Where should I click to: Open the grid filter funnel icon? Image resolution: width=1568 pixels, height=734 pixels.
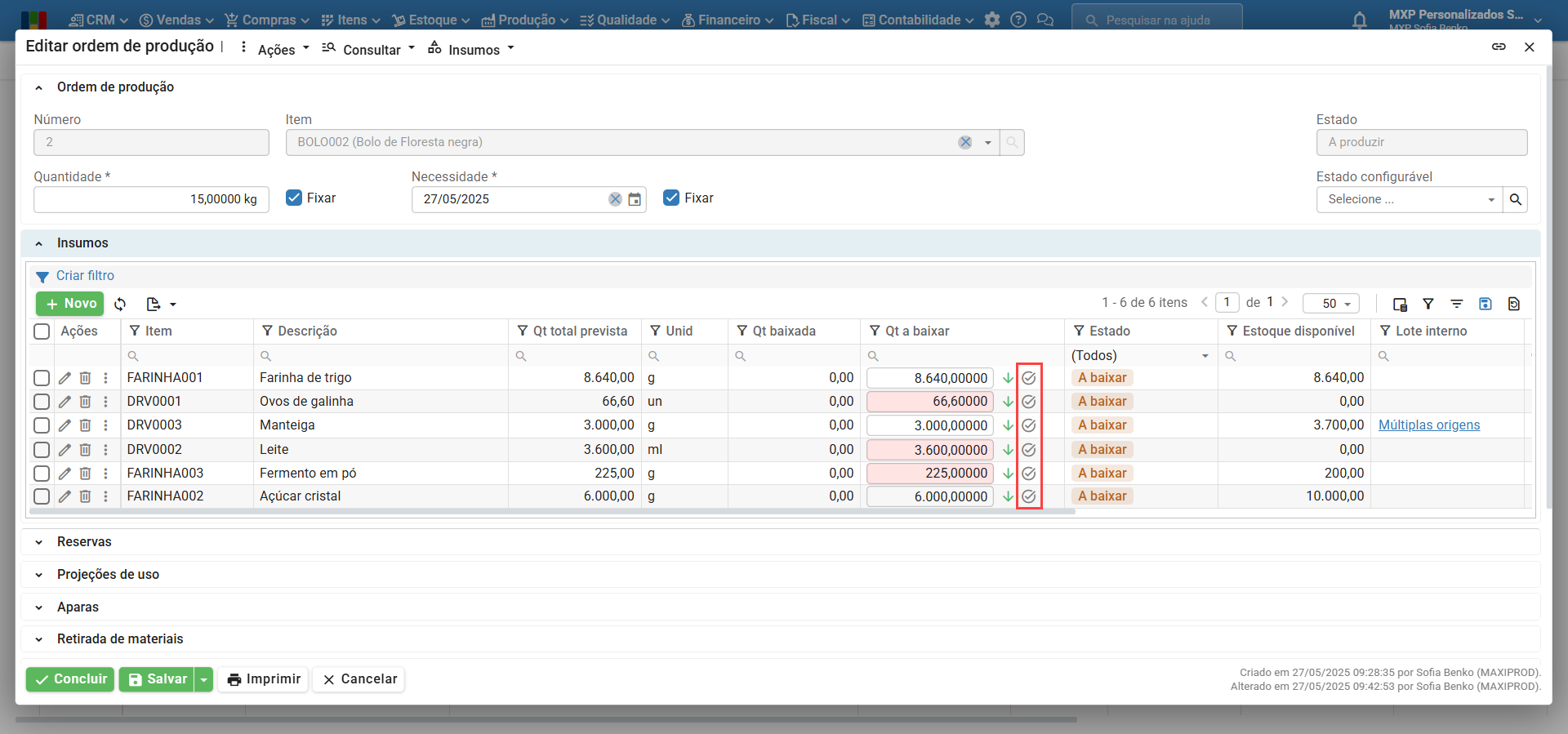(1428, 304)
